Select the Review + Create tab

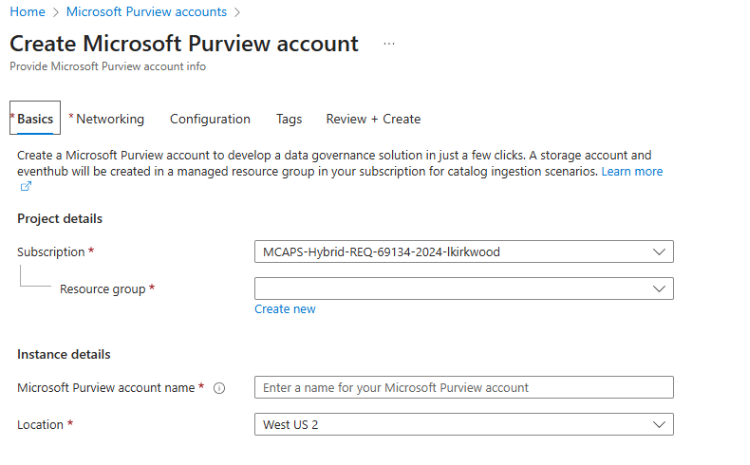pyautogui.click(x=373, y=119)
